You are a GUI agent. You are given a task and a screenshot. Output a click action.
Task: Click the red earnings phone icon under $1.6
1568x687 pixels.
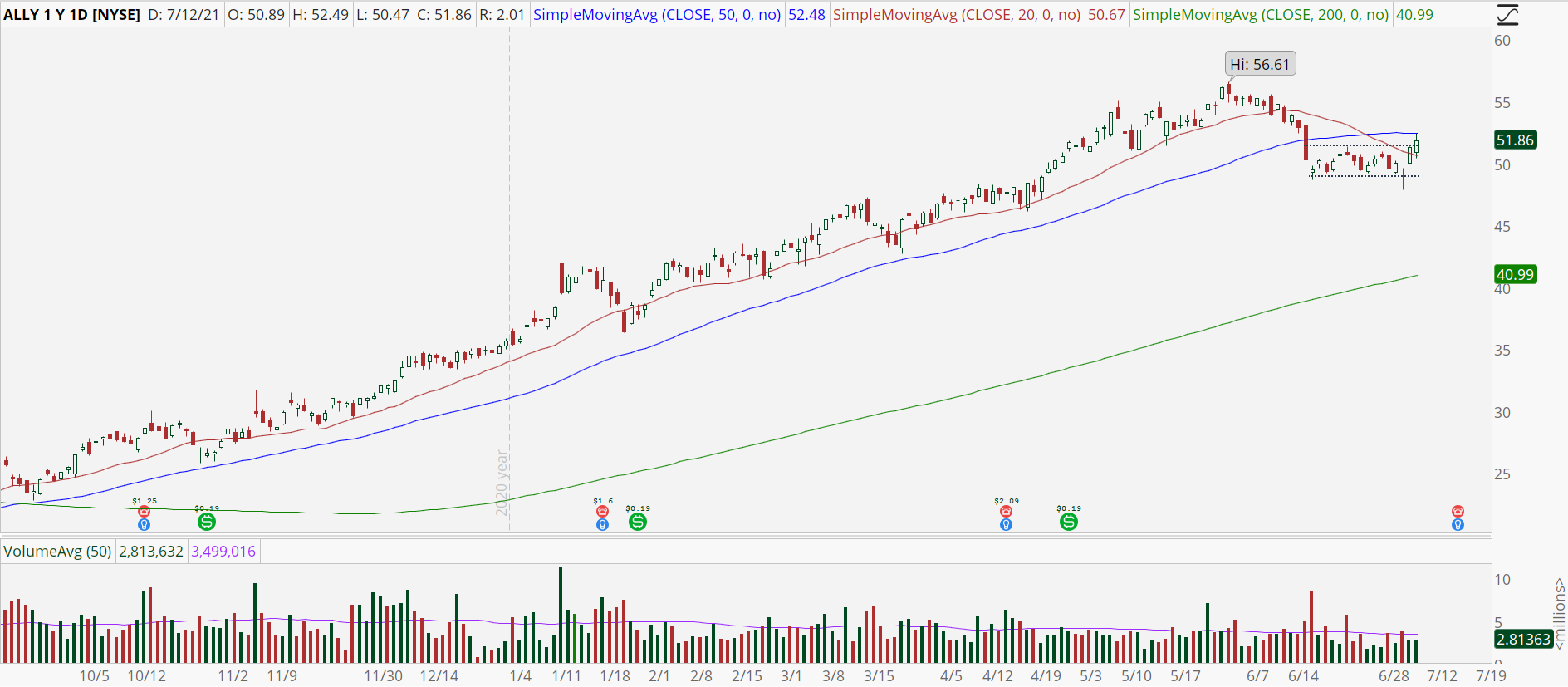pos(603,512)
